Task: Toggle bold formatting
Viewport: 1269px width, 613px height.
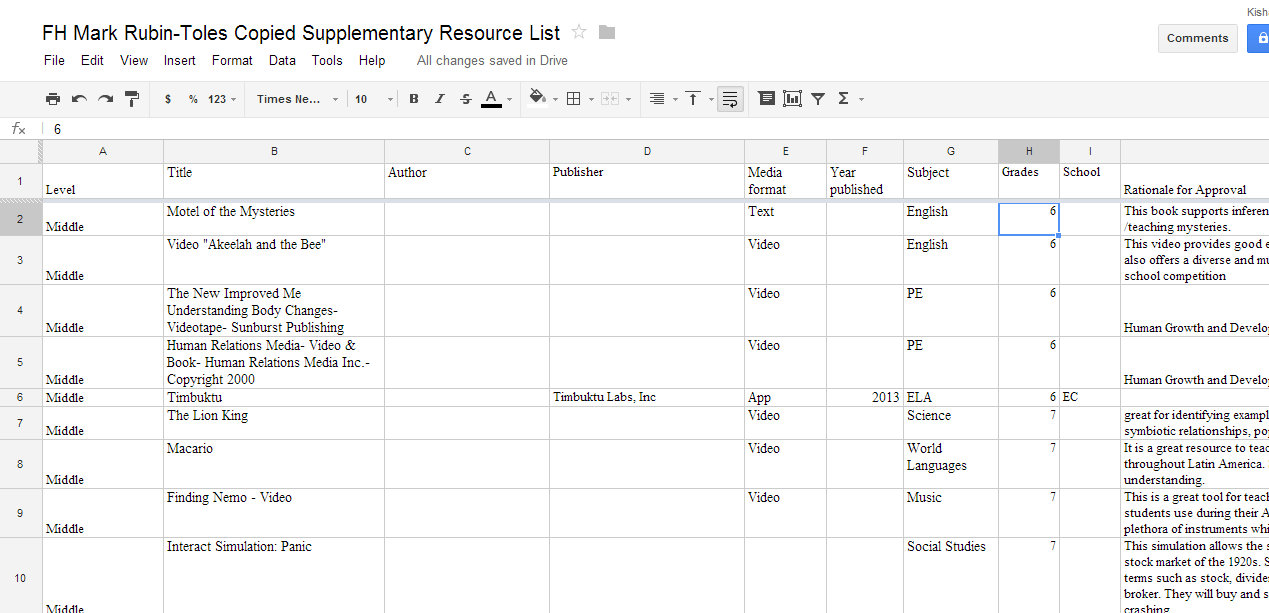Action: (413, 99)
